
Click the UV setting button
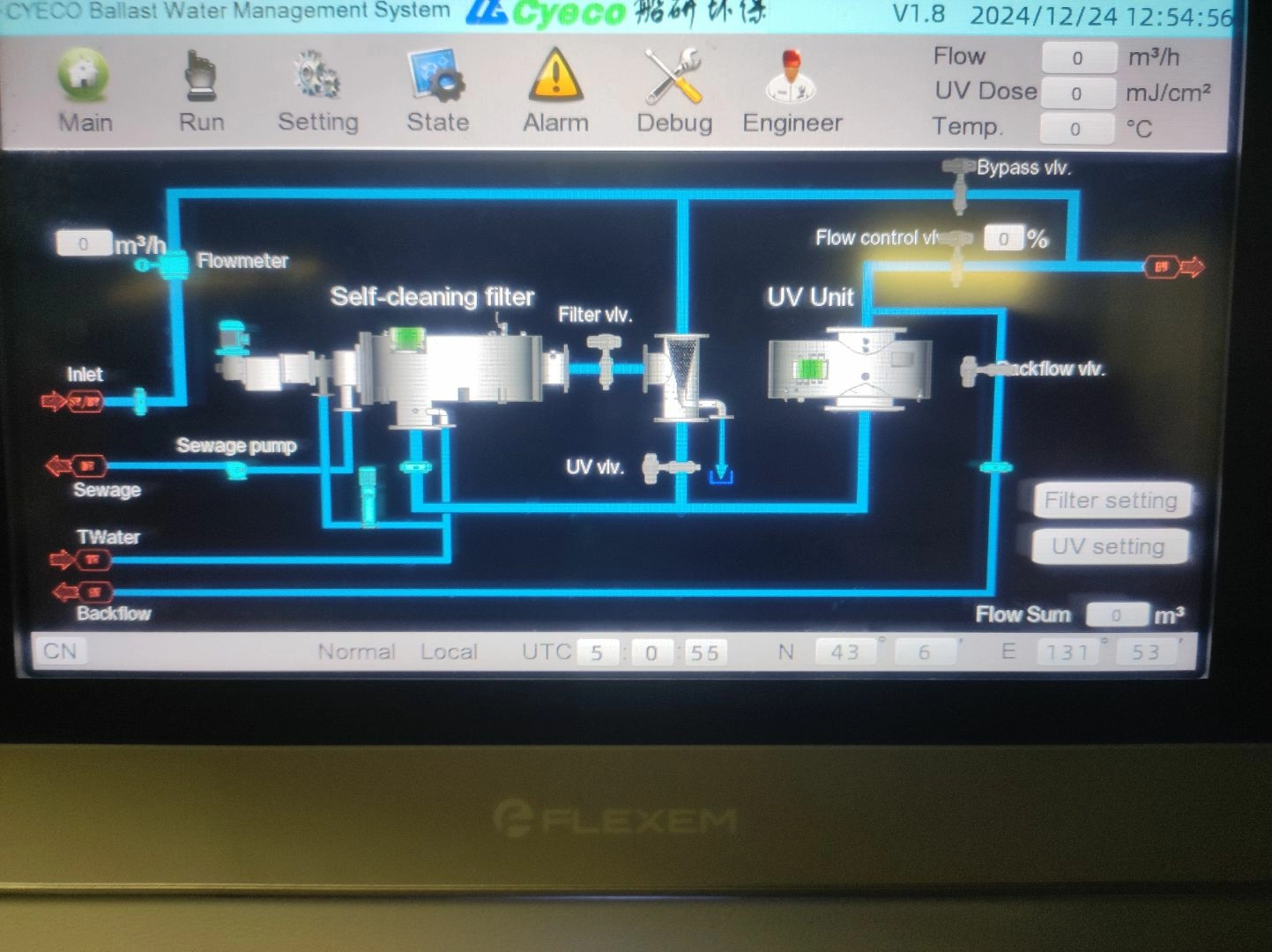click(x=1108, y=547)
